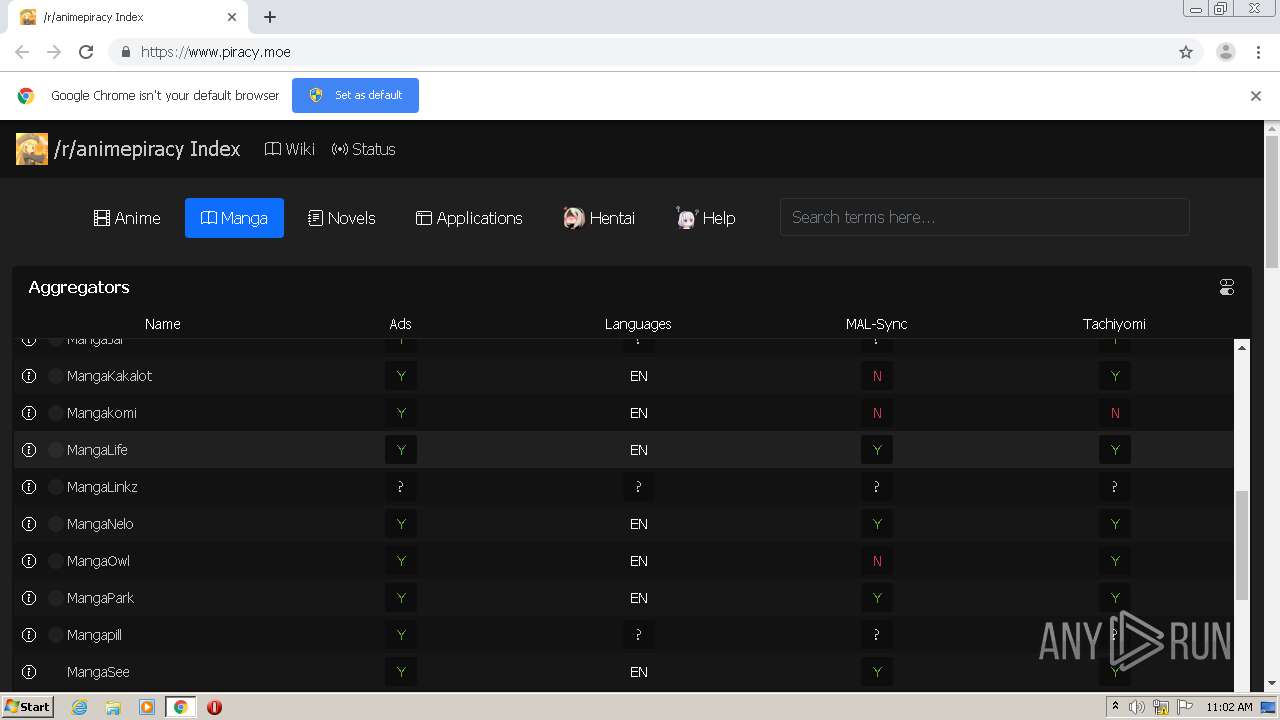
Task: Open info icon for MangaNelo row
Action: coord(29,524)
